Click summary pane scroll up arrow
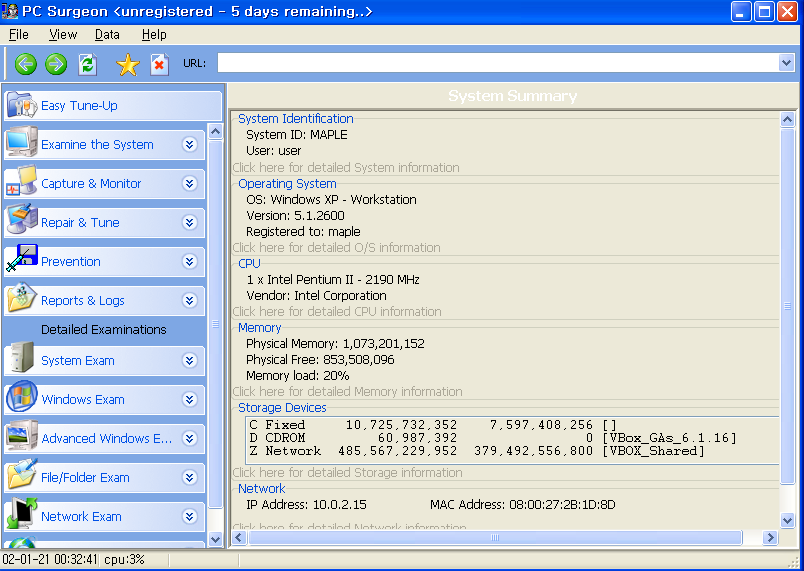 click(x=787, y=119)
